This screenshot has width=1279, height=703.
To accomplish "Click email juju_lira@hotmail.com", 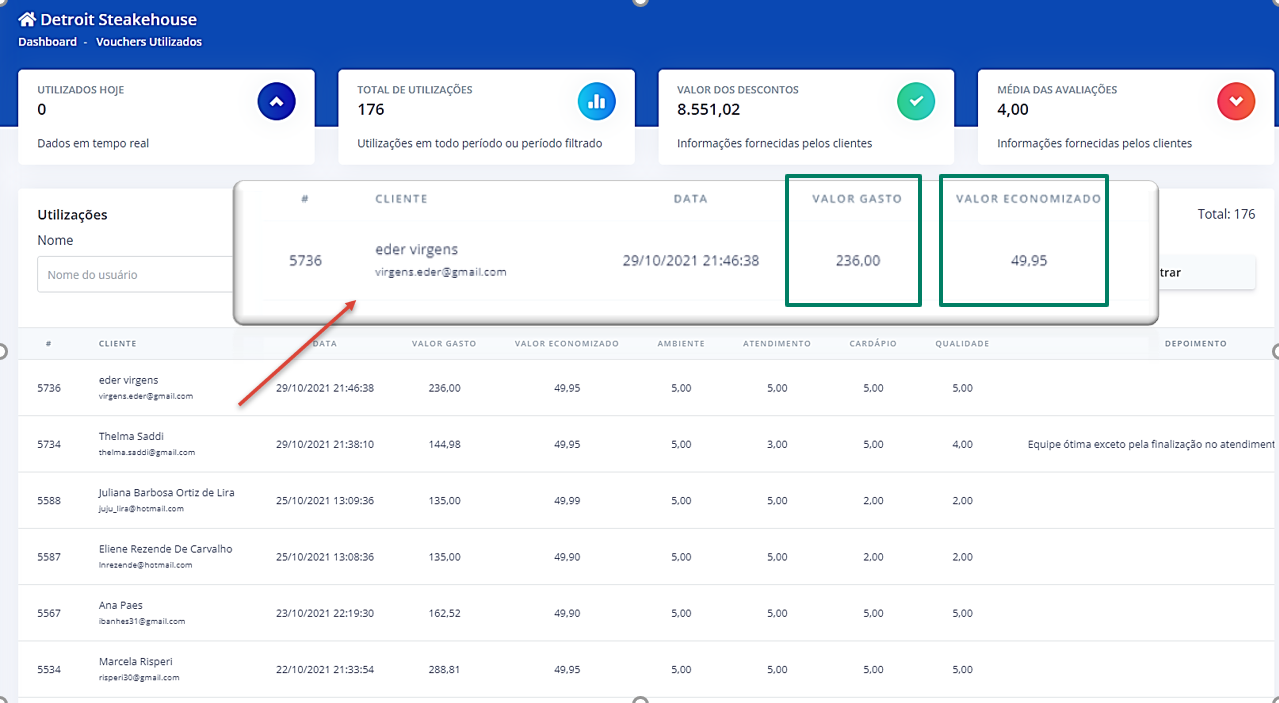I will (141, 509).
